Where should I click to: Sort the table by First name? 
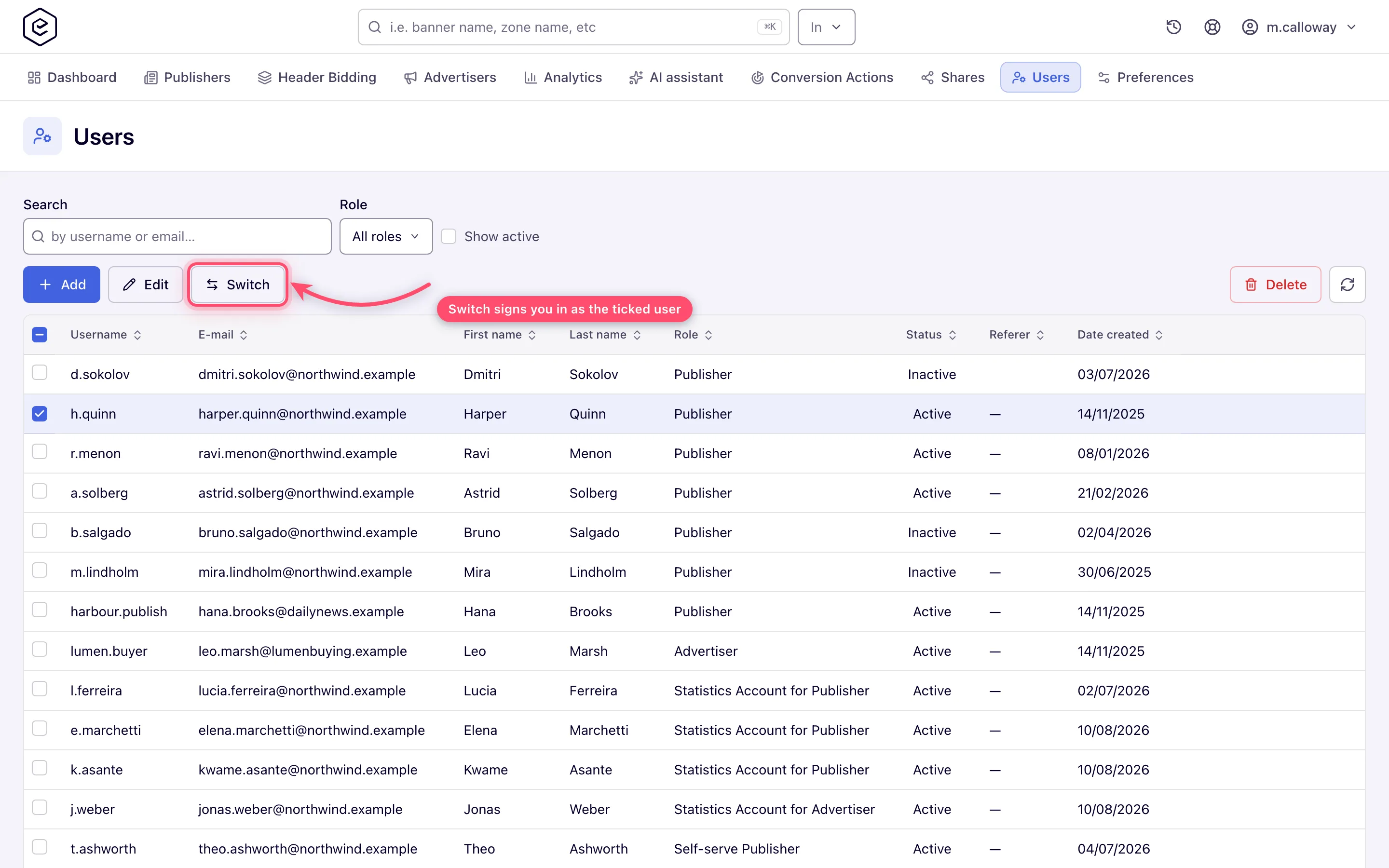coord(499,335)
